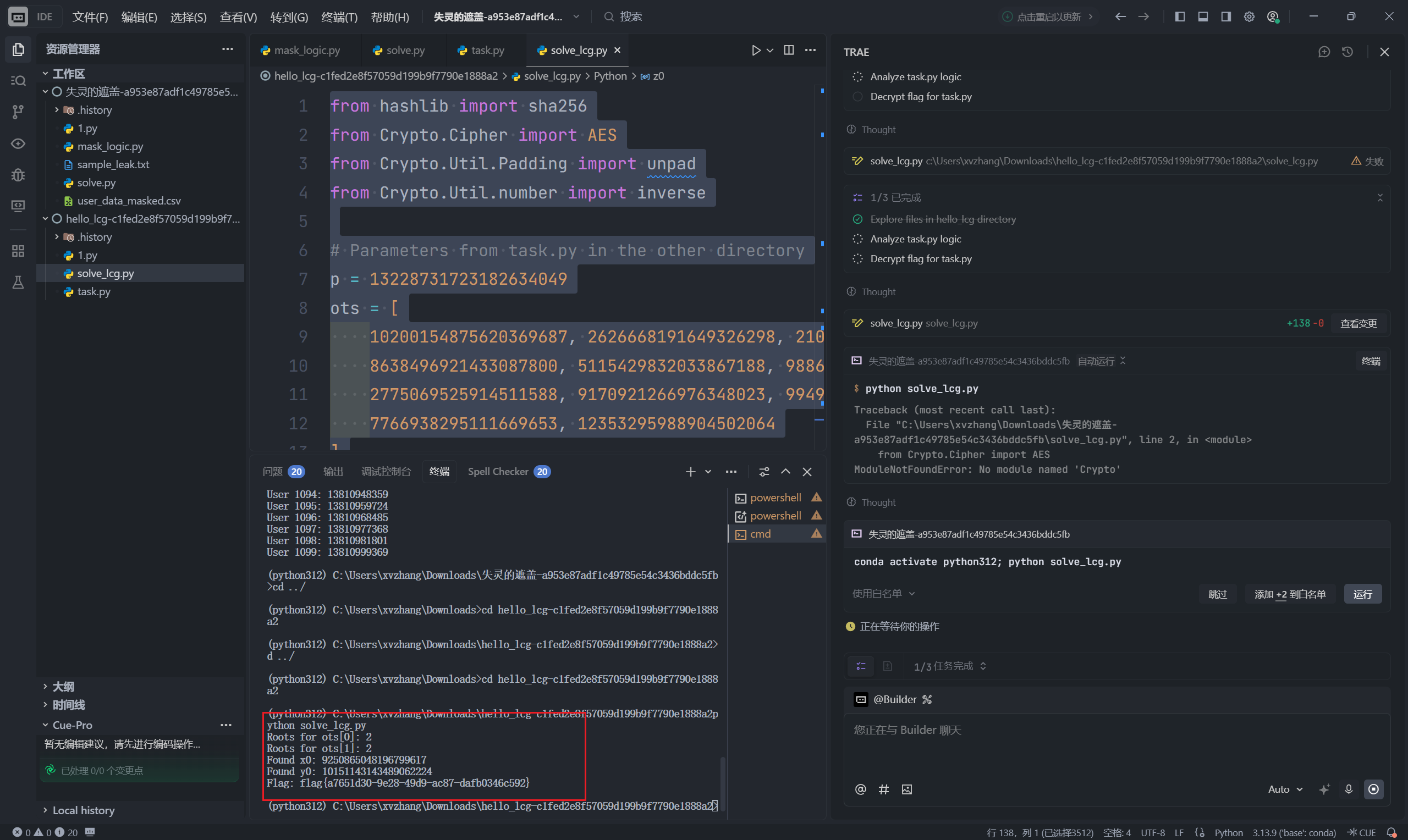Open the 终端(T) menu
The image size is (1408, 840).
(339, 17)
